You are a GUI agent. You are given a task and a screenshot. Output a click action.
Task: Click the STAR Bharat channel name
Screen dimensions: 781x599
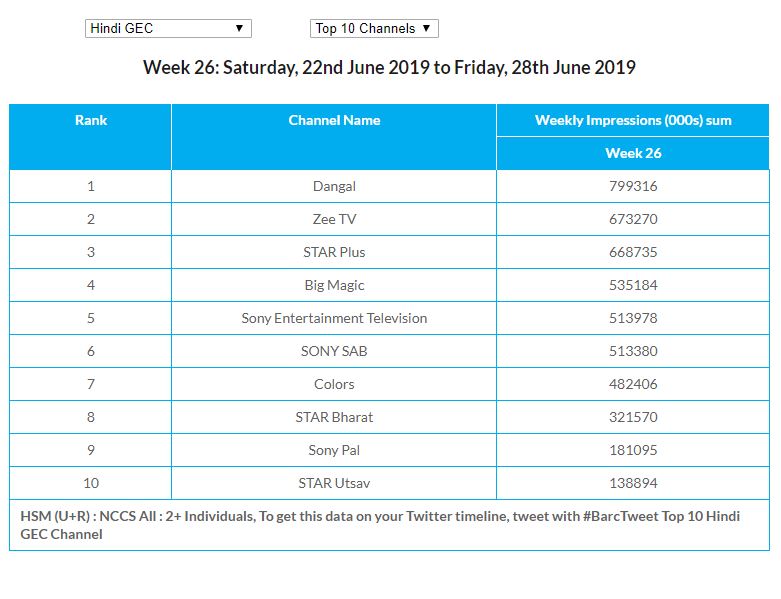(334, 417)
